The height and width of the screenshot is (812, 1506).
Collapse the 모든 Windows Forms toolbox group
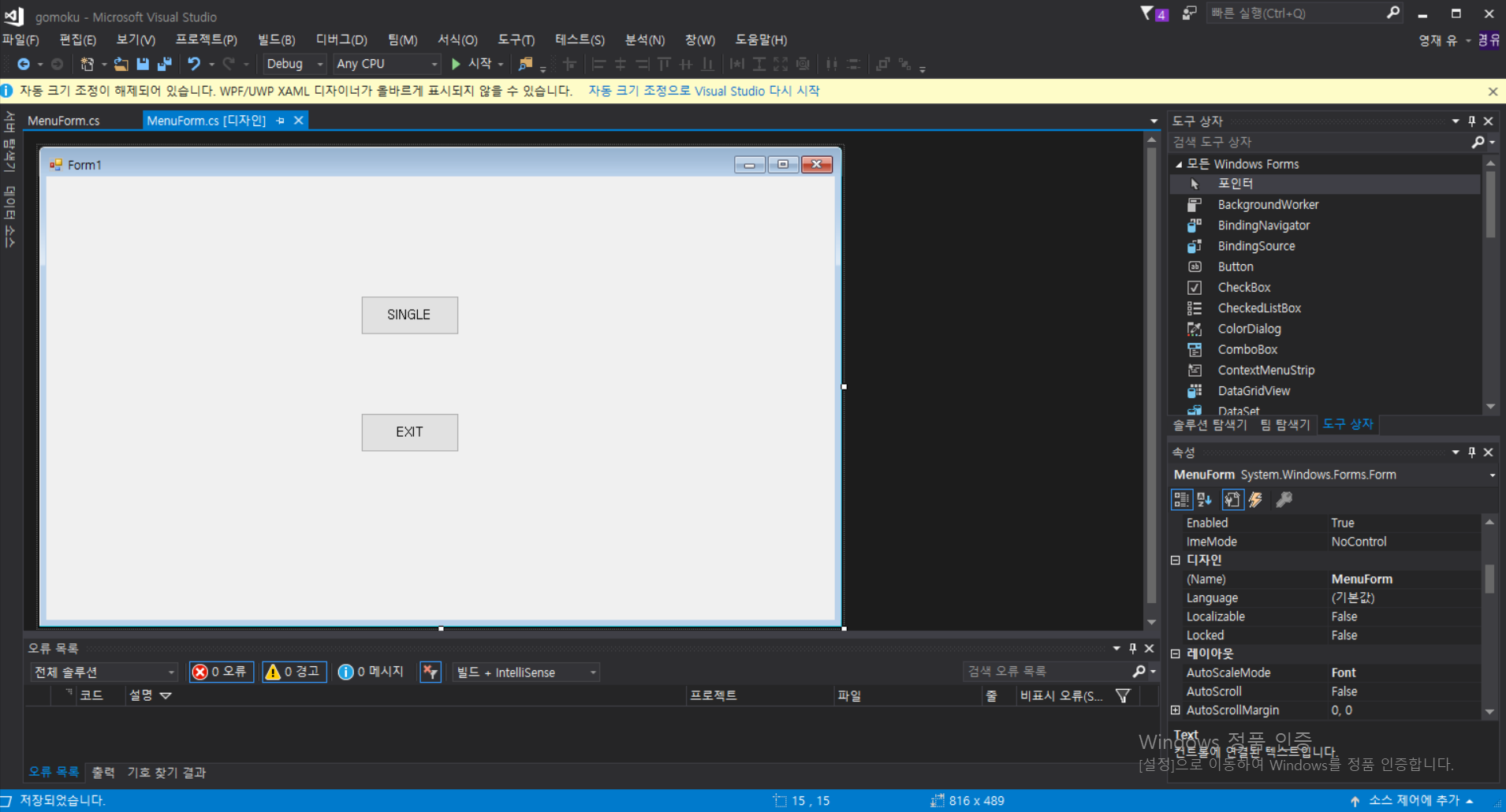1179,164
